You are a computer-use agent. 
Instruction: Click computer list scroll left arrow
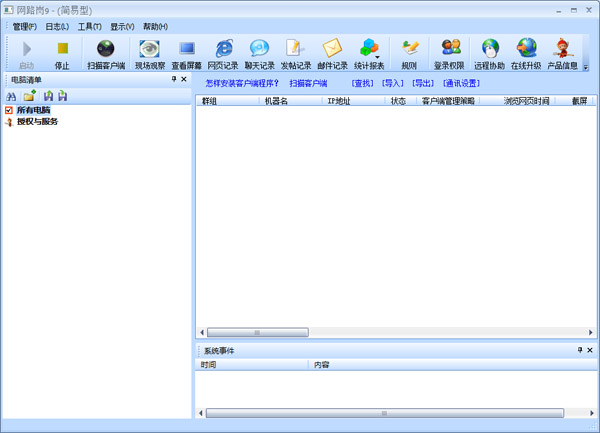click(202, 332)
